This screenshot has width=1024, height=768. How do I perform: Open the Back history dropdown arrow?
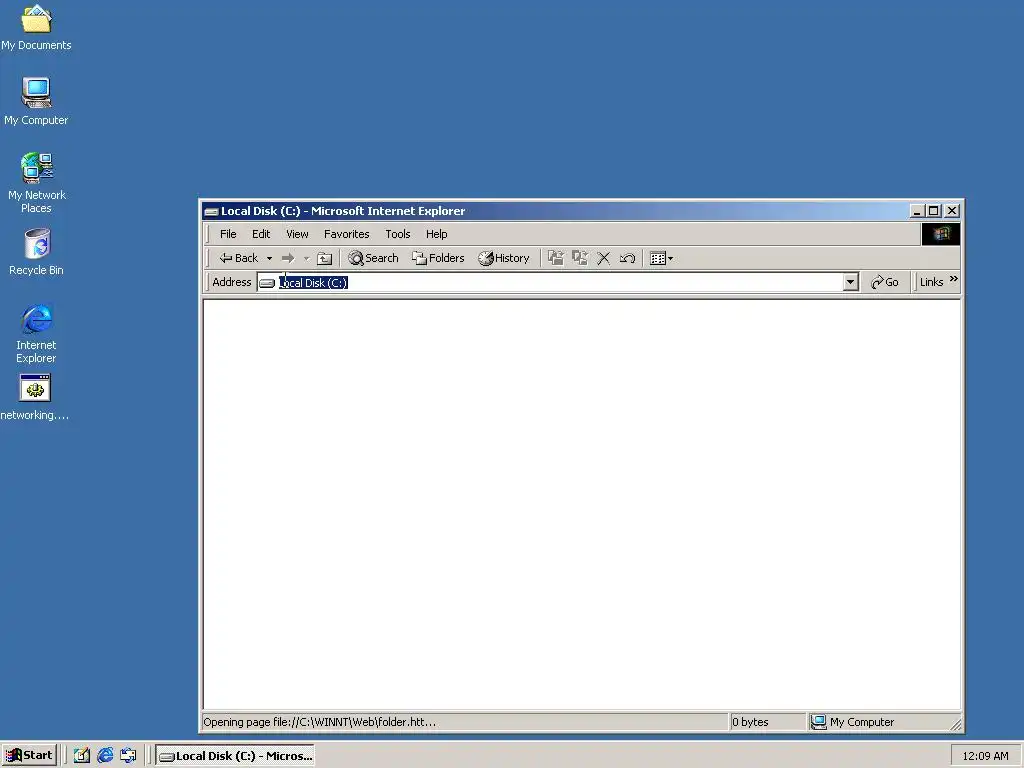pyautogui.click(x=269, y=259)
